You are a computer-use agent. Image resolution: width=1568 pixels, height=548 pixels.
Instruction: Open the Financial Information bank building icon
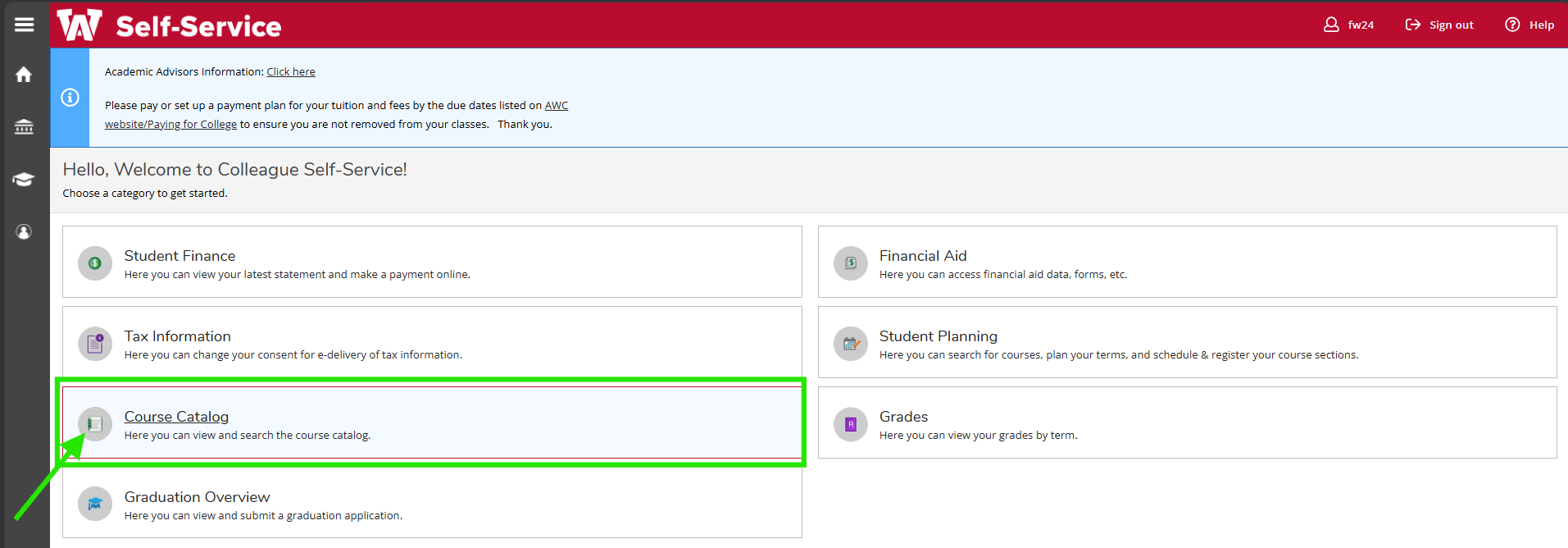click(24, 127)
